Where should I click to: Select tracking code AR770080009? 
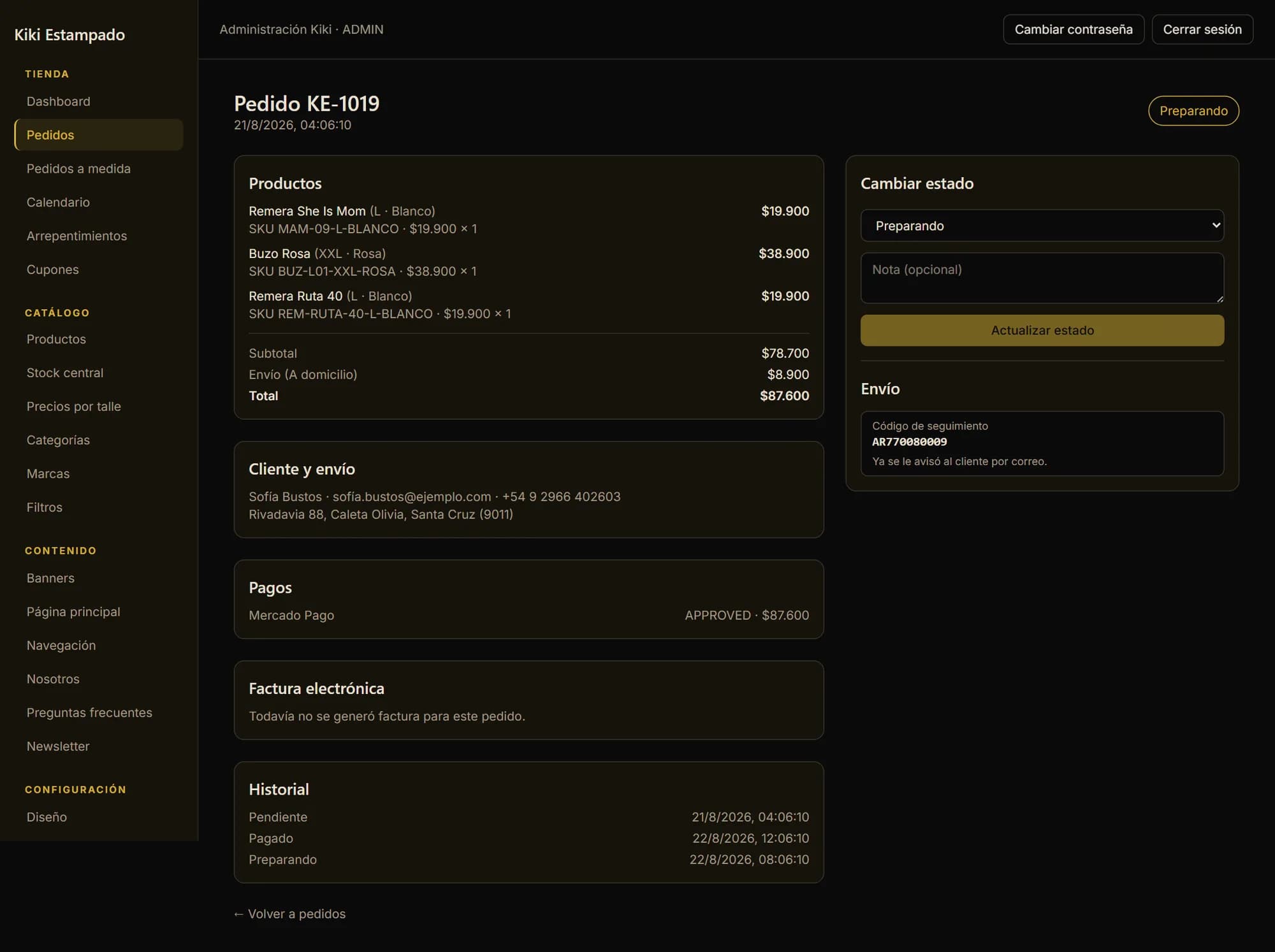pyautogui.click(x=909, y=442)
